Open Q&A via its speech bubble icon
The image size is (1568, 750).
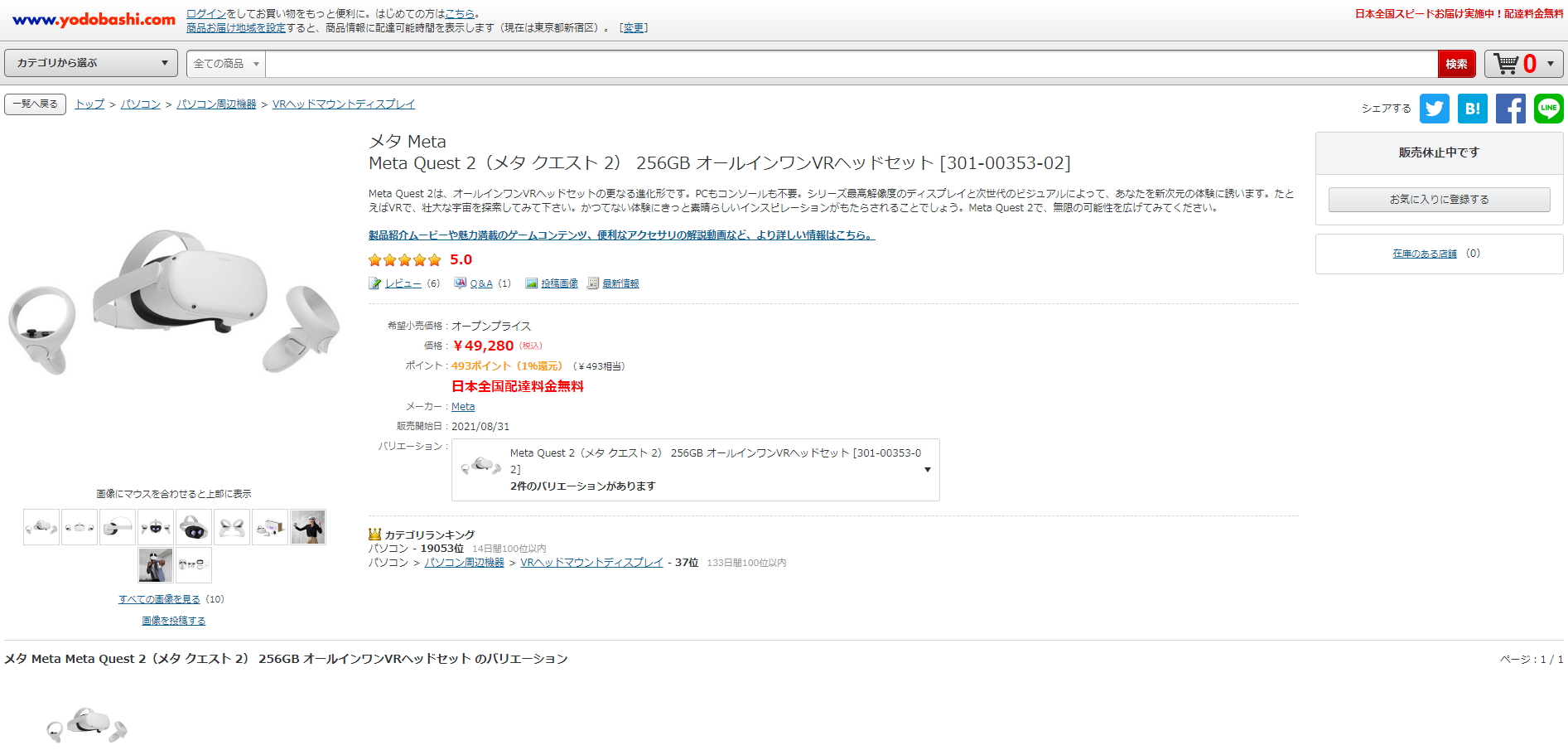pyautogui.click(x=460, y=283)
